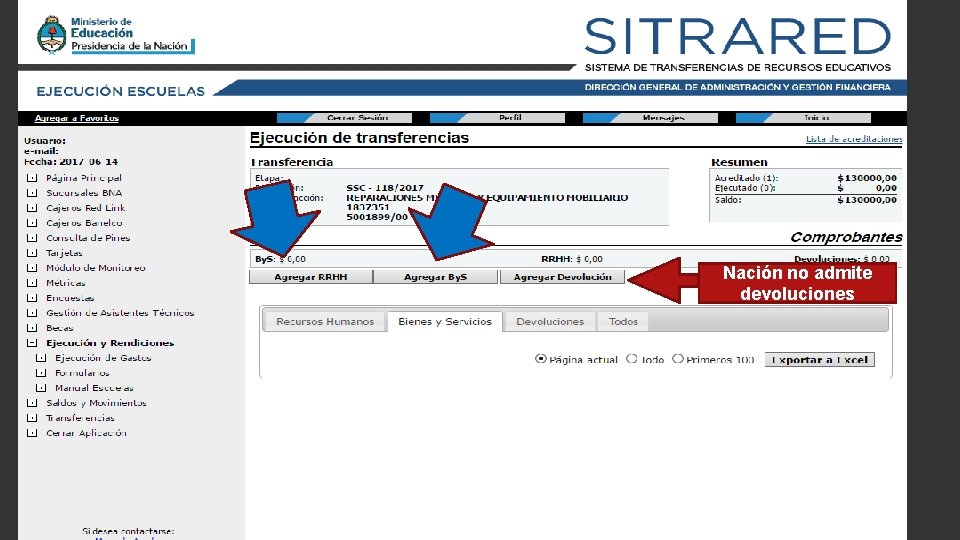Select Ejecución y Rendiciones section
960x540 pixels.
pyautogui.click(x=110, y=343)
